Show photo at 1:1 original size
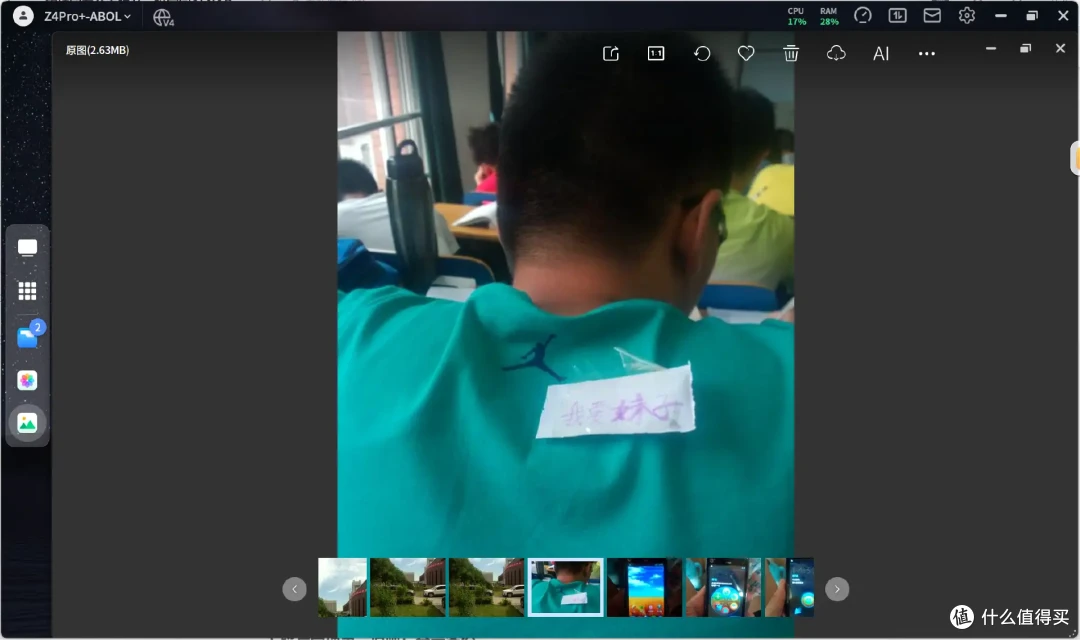This screenshot has height=640, width=1080. click(x=656, y=53)
